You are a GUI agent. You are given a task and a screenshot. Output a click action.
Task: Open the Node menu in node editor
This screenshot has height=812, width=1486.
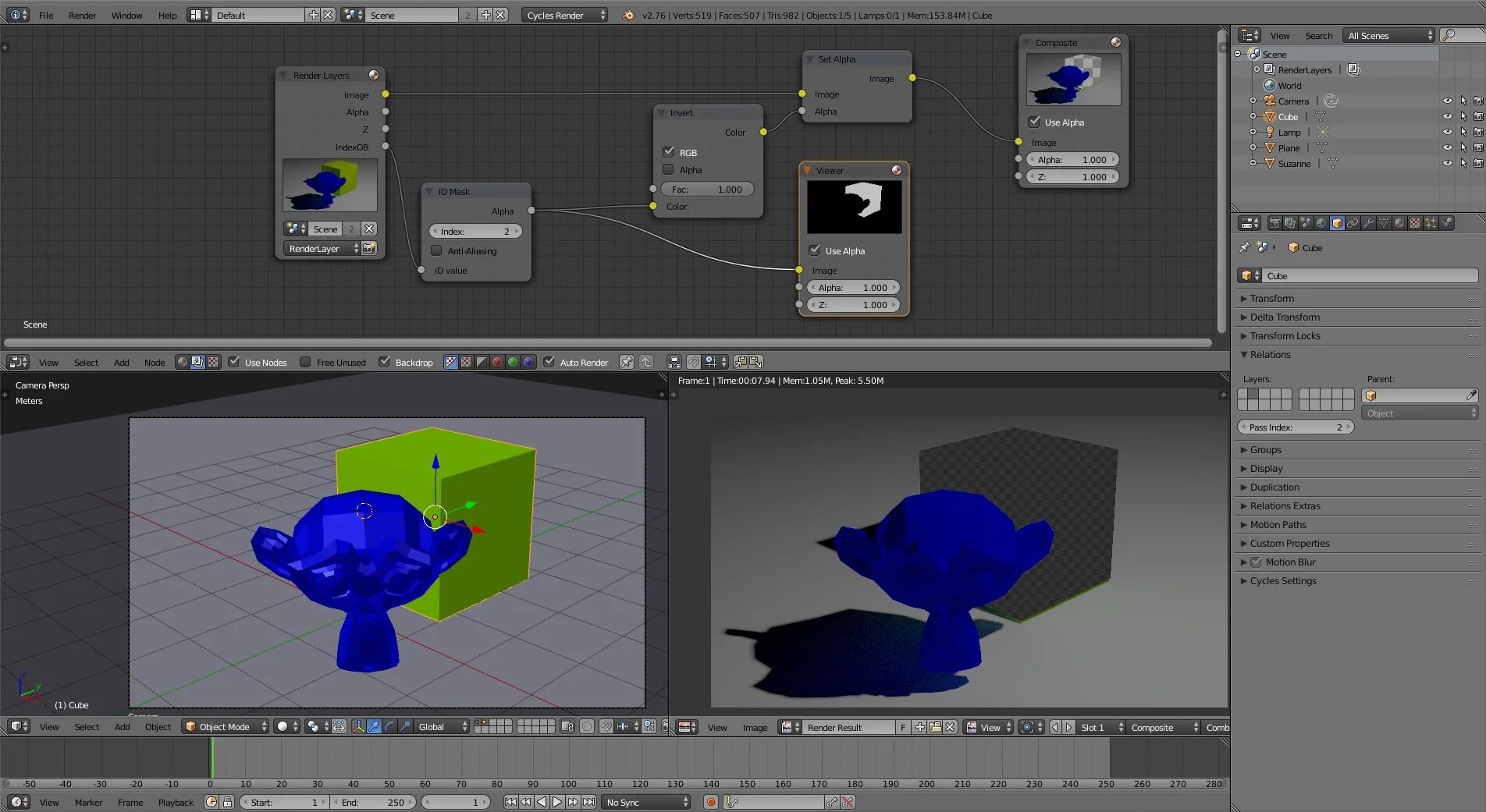(x=155, y=362)
